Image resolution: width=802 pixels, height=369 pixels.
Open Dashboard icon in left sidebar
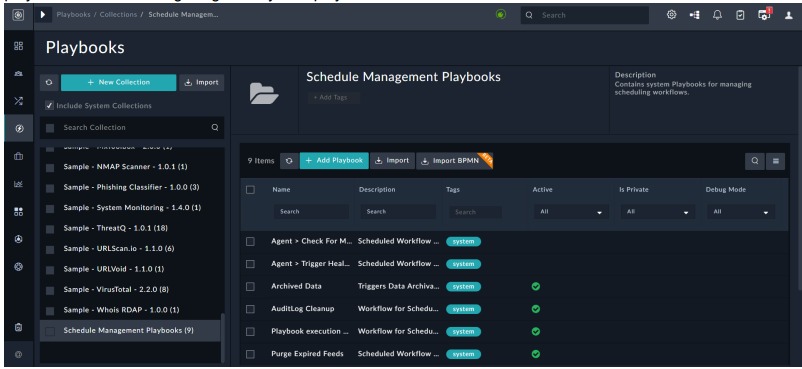click(18, 46)
